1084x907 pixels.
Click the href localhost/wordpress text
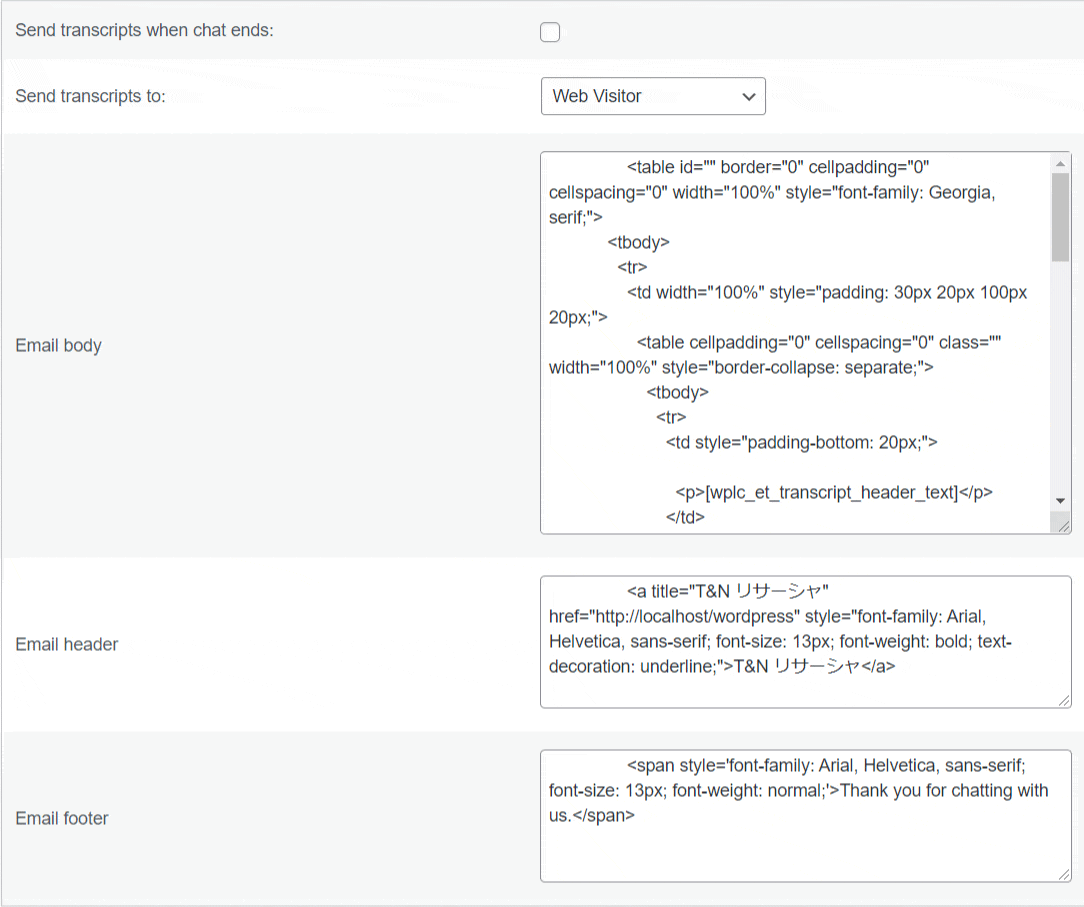pyautogui.click(x=674, y=616)
